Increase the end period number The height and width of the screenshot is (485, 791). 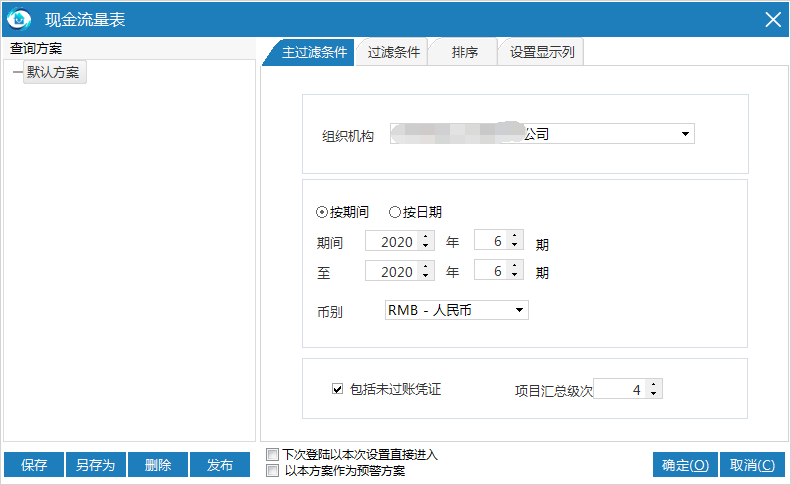tap(514, 265)
